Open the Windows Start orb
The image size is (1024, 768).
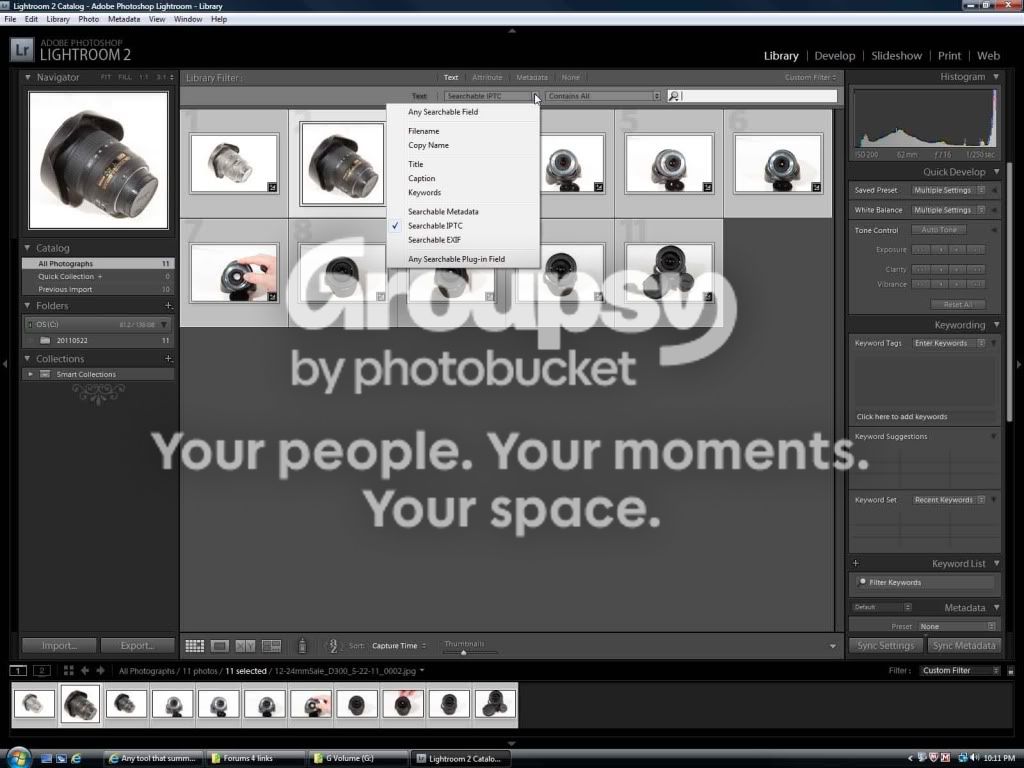pyautogui.click(x=18, y=758)
